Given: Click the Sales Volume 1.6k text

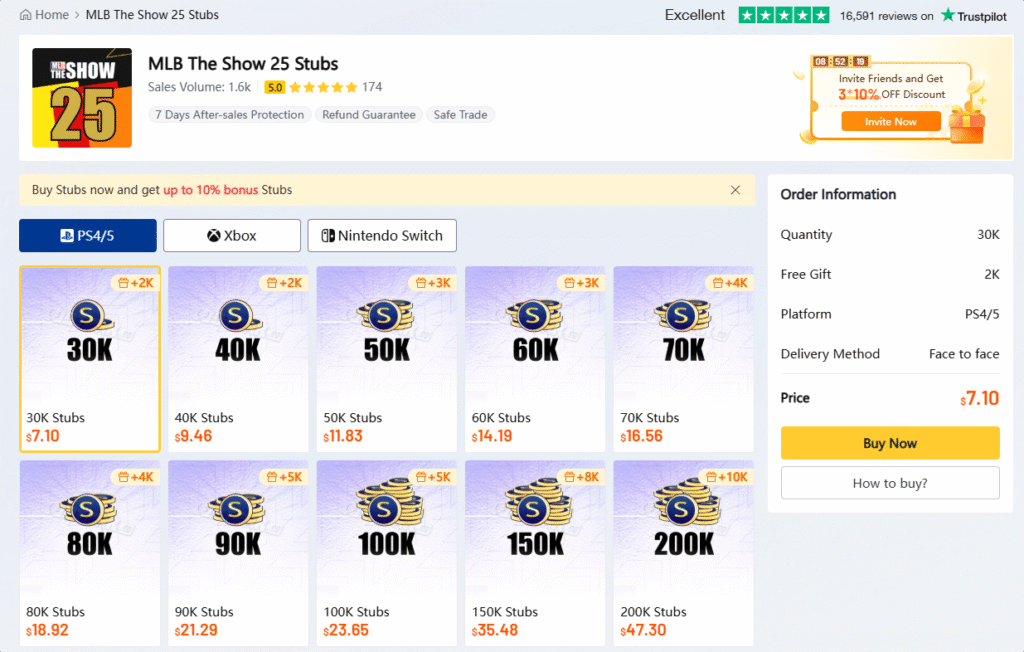Looking at the screenshot, I should 199,88.
